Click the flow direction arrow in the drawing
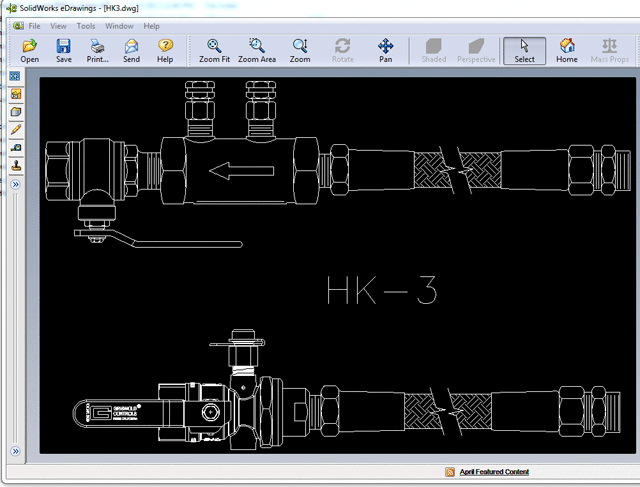The height and width of the screenshot is (487, 640). tap(242, 171)
